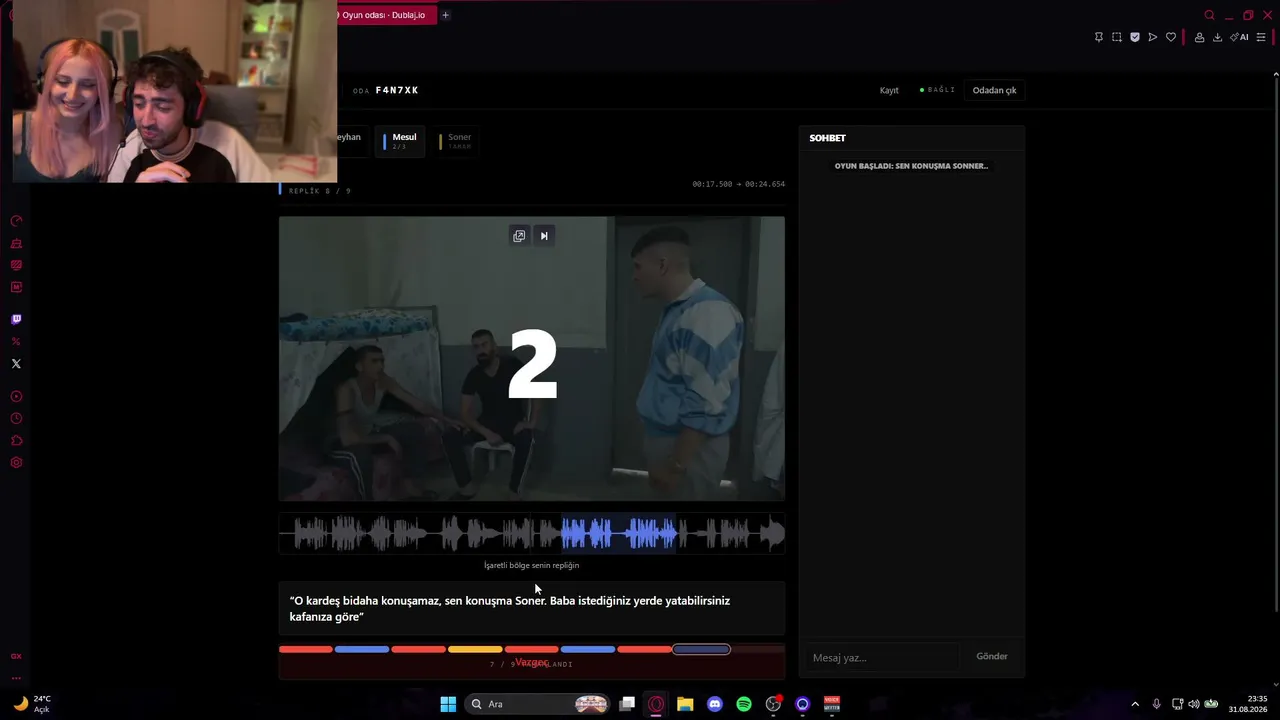Open the GX Control speedometer icon
The image size is (1280, 720).
[16, 221]
